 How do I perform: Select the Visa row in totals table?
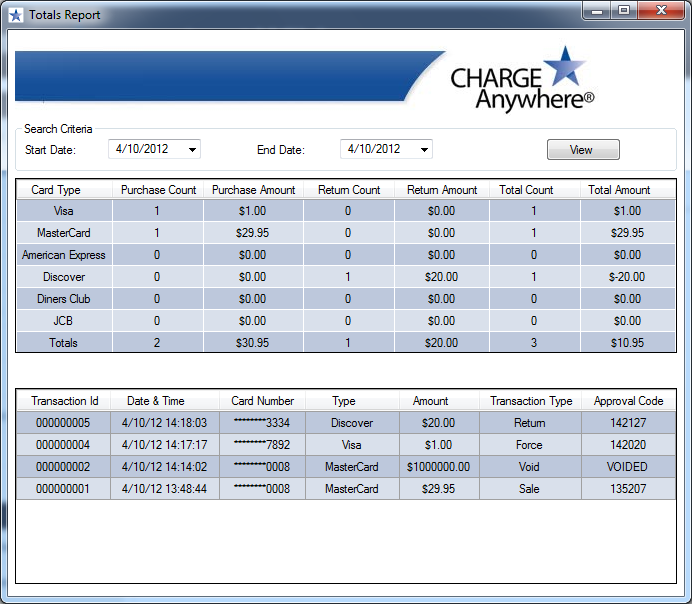click(64, 211)
